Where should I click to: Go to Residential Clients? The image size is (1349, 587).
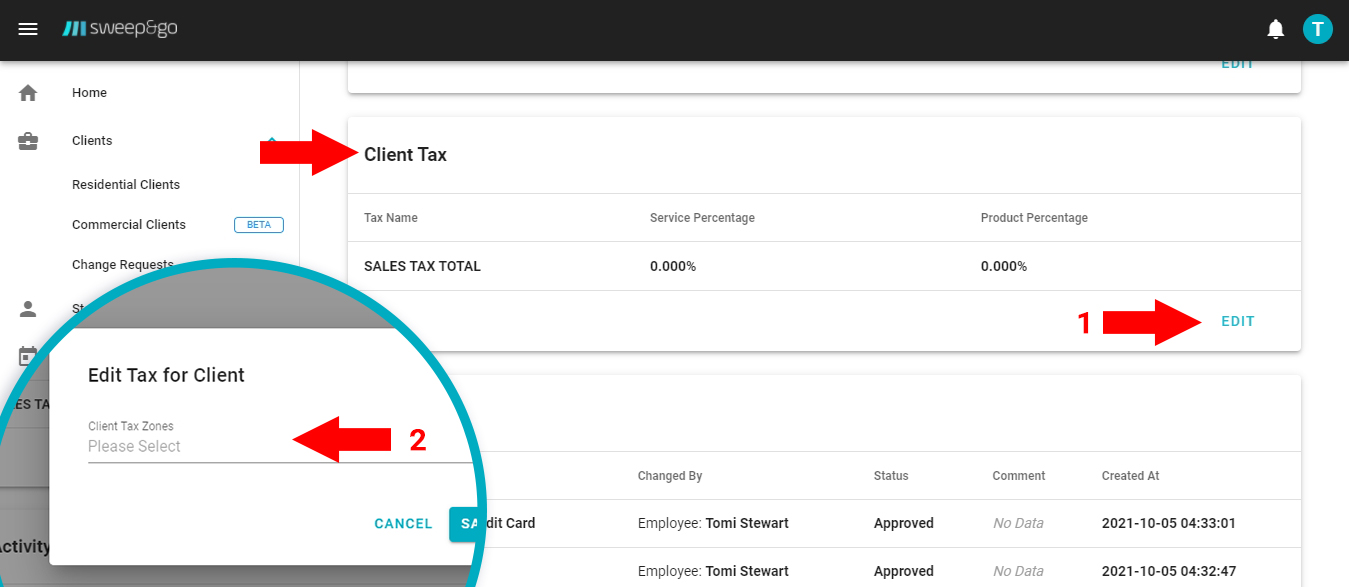(x=125, y=184)
